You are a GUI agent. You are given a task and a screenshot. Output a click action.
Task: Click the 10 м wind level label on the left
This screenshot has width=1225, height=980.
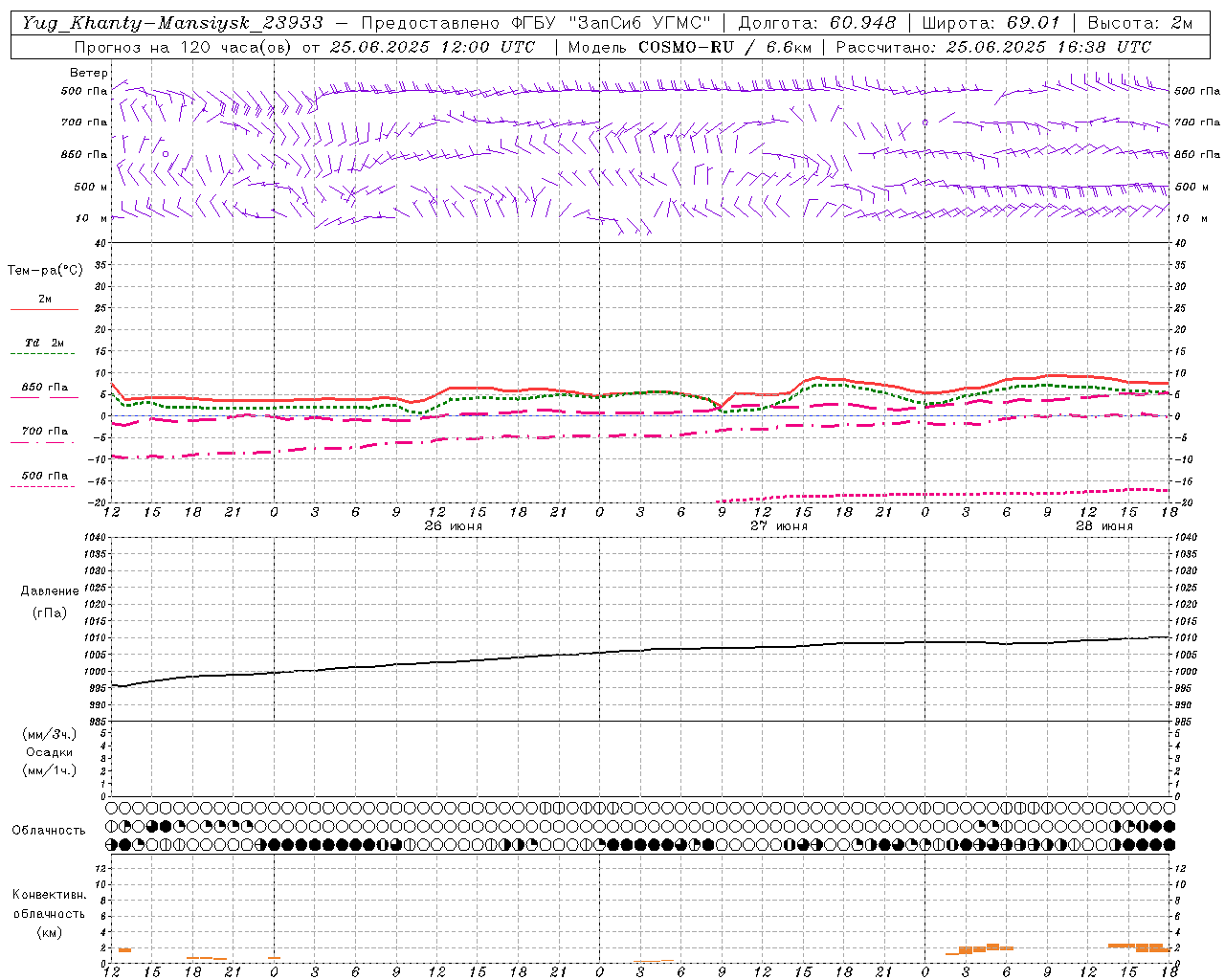(x=92, y=218)
